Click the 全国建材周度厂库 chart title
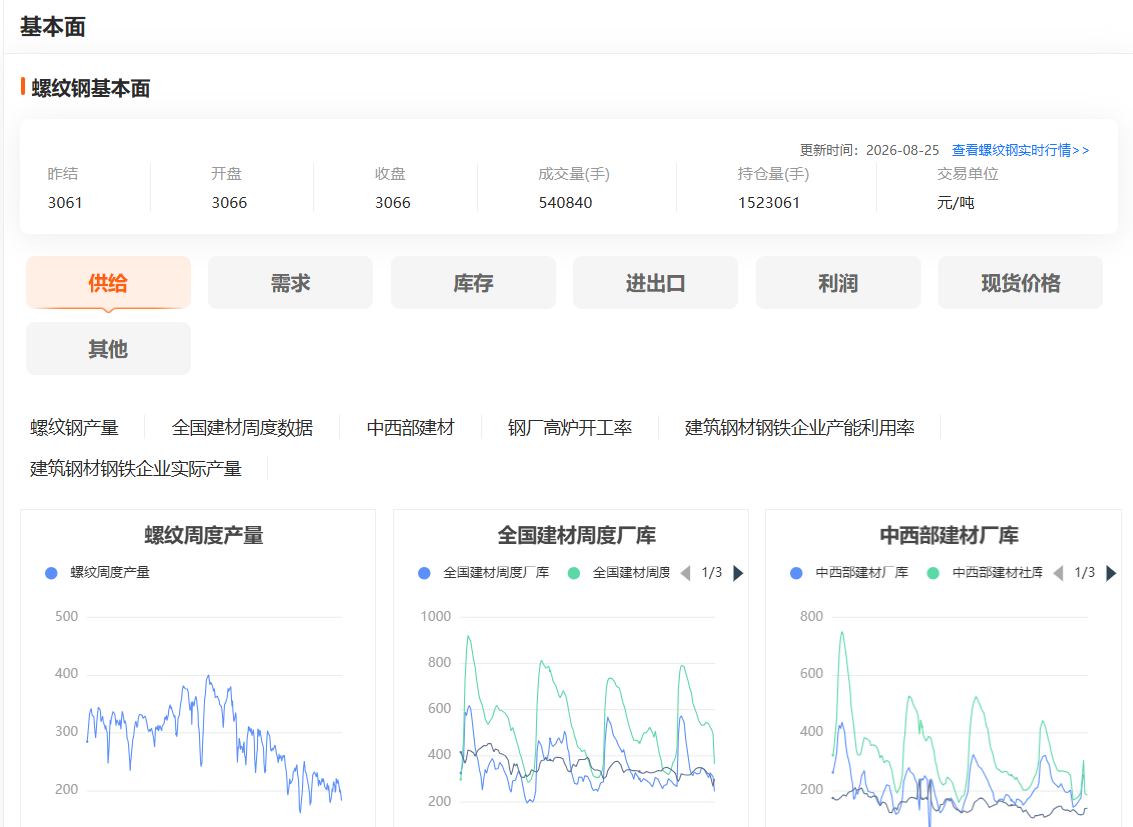Viewport: 1133px width, 827px height. pyautogui.click(x=576, y=535)
